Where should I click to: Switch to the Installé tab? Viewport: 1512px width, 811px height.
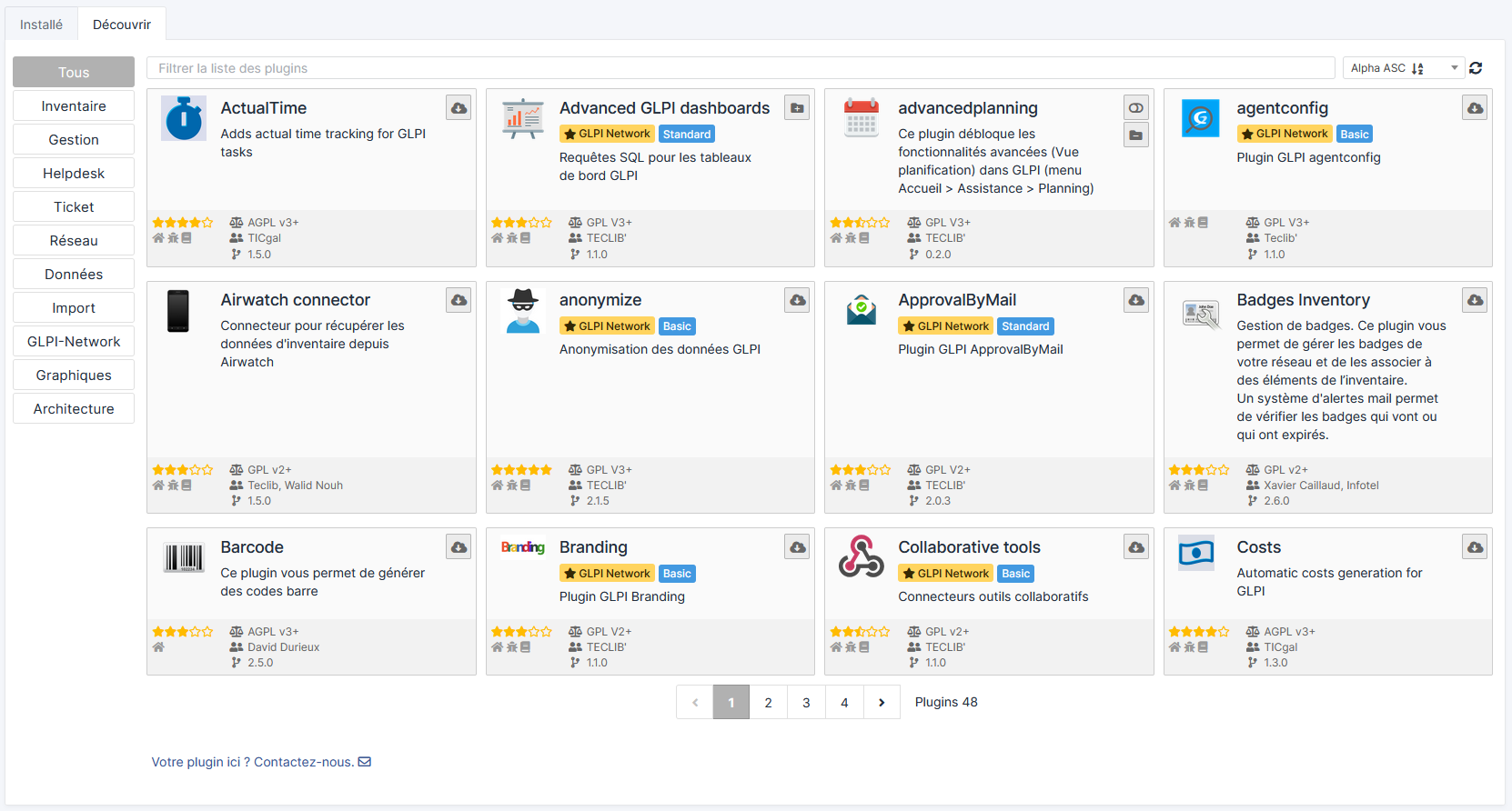[x=42, y=25]
